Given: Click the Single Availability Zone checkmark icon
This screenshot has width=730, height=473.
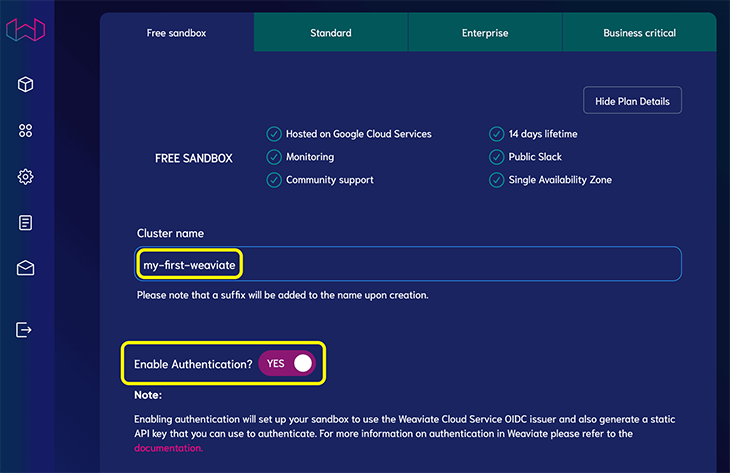Looking at the screenshot, I should pyautogui.click(x=496, y=180).
